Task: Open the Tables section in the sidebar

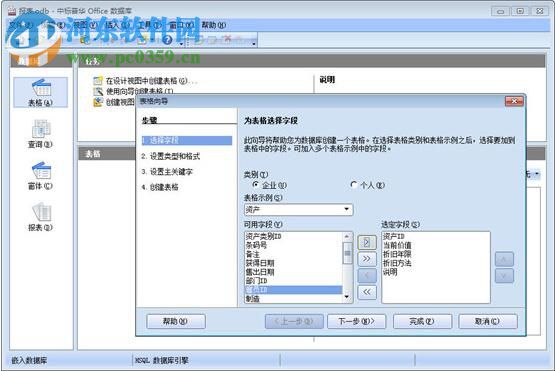Action: (40, 92)
